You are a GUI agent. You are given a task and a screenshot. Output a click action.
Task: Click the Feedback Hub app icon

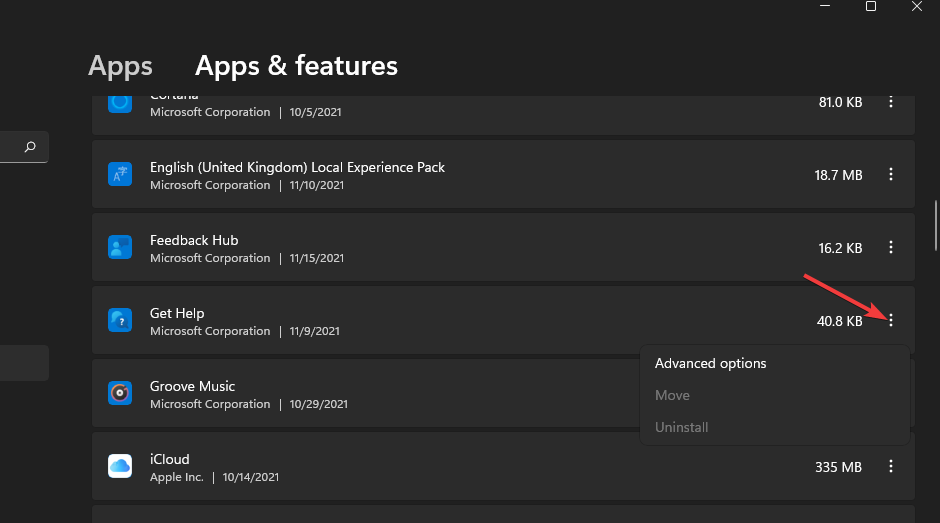[x=120, y=248]
